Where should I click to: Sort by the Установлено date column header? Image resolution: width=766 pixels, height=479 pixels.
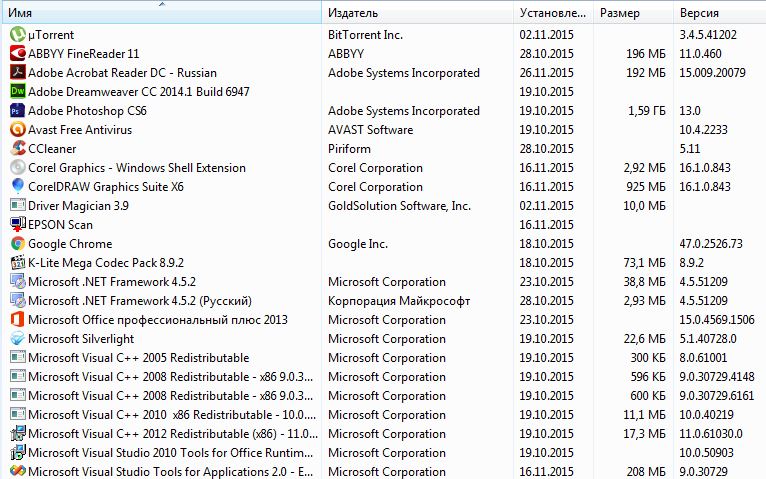[553, 13]
